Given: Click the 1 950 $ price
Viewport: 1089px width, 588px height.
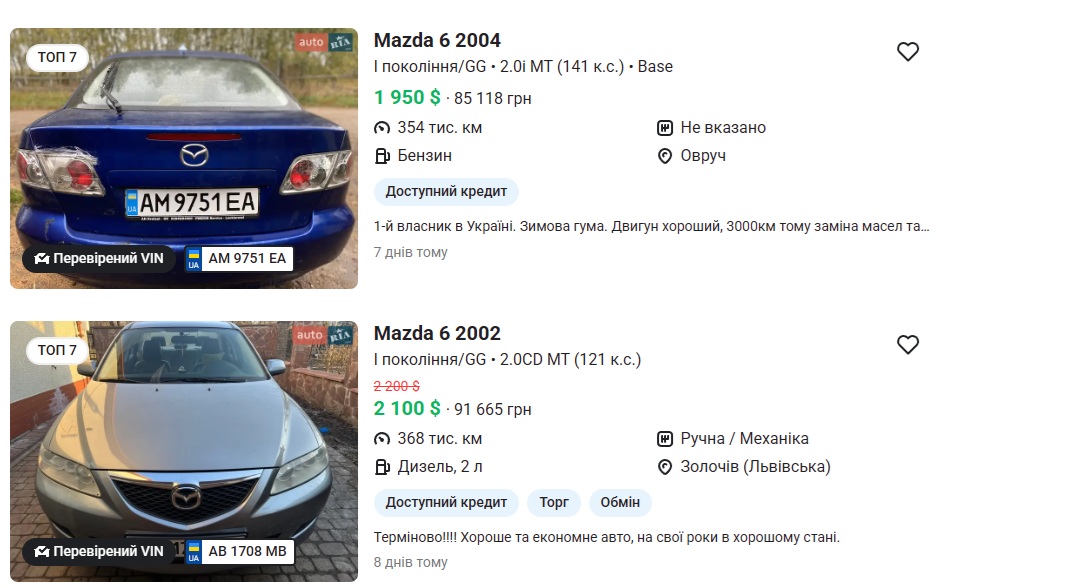Looking at the screenshot, I should point(407,97).
